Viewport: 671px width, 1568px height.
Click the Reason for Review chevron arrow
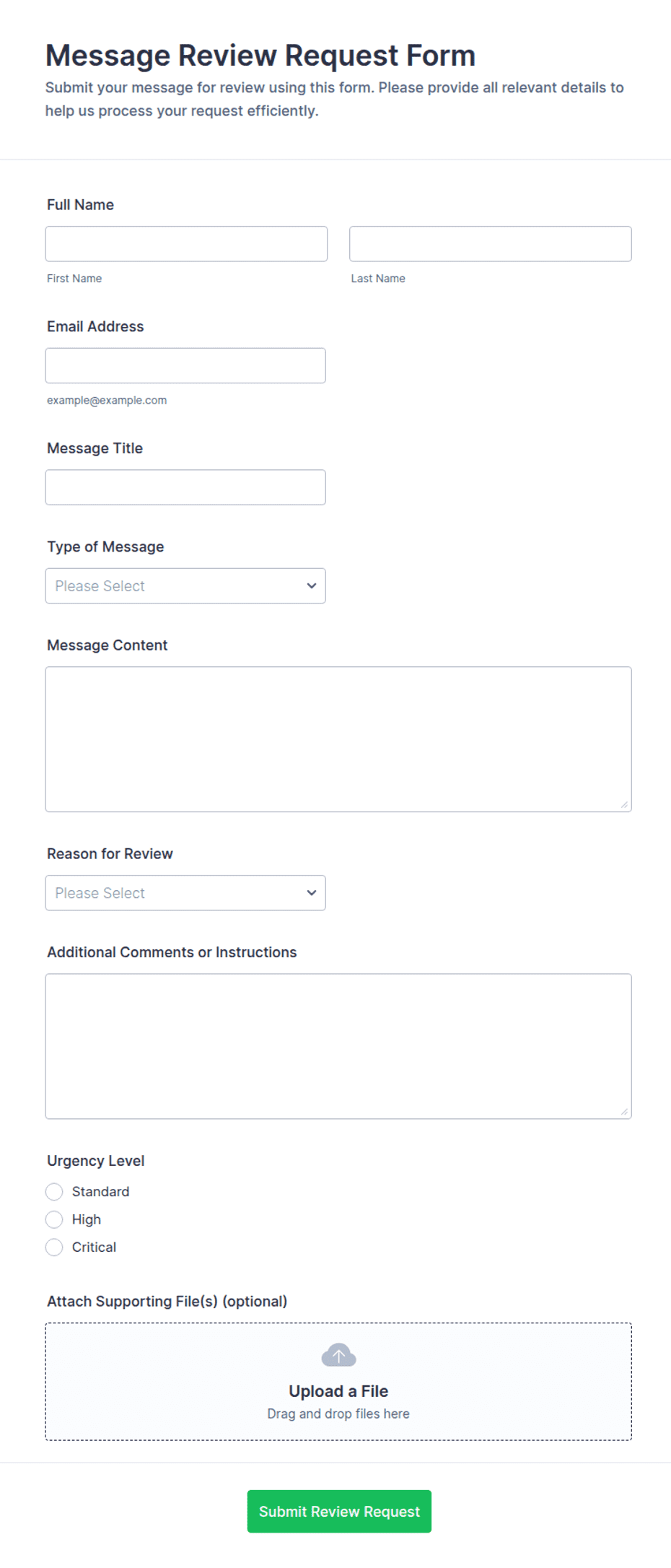point(312,893)
